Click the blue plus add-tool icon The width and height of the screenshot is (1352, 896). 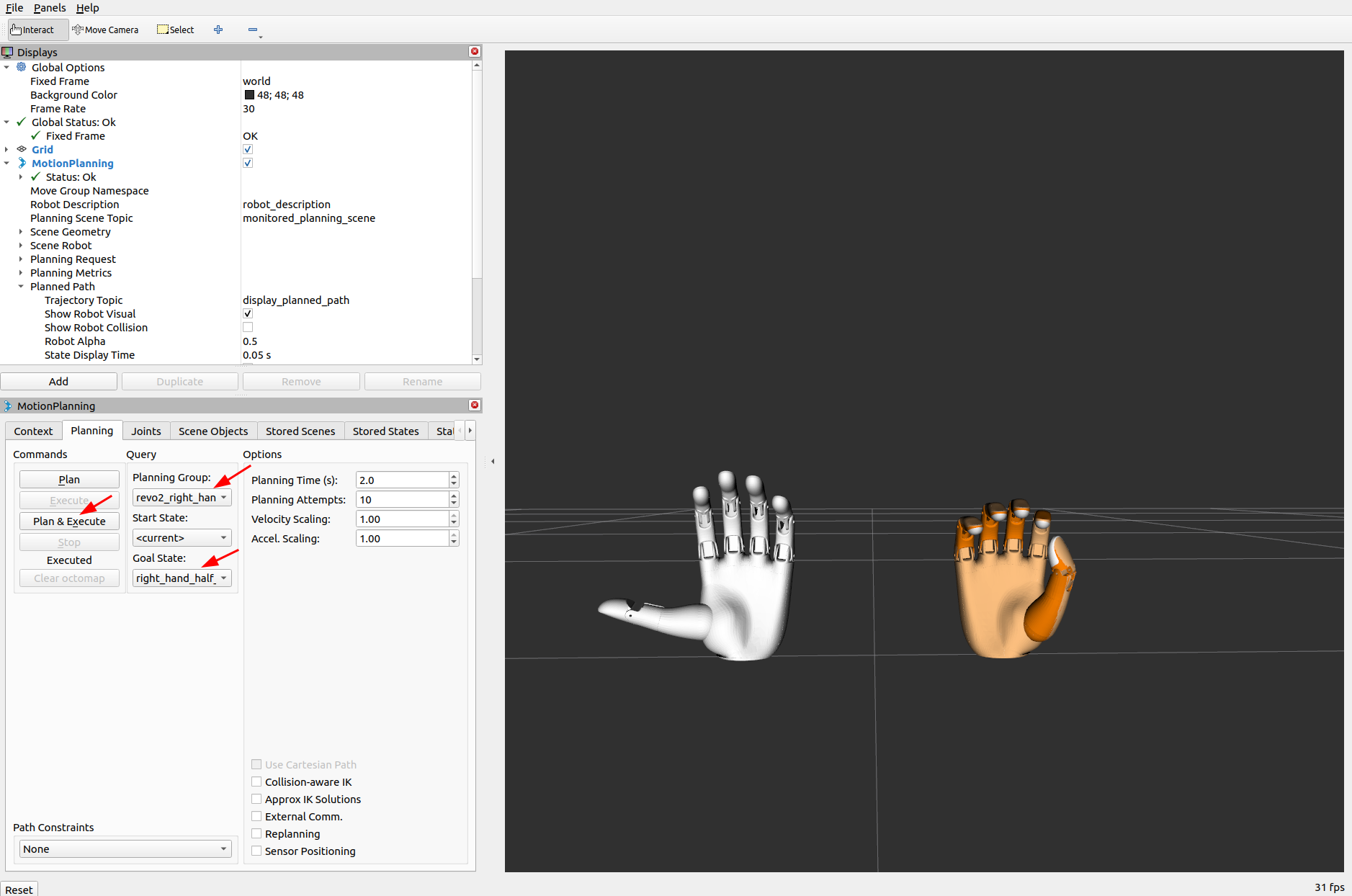[x=218, y=30]
